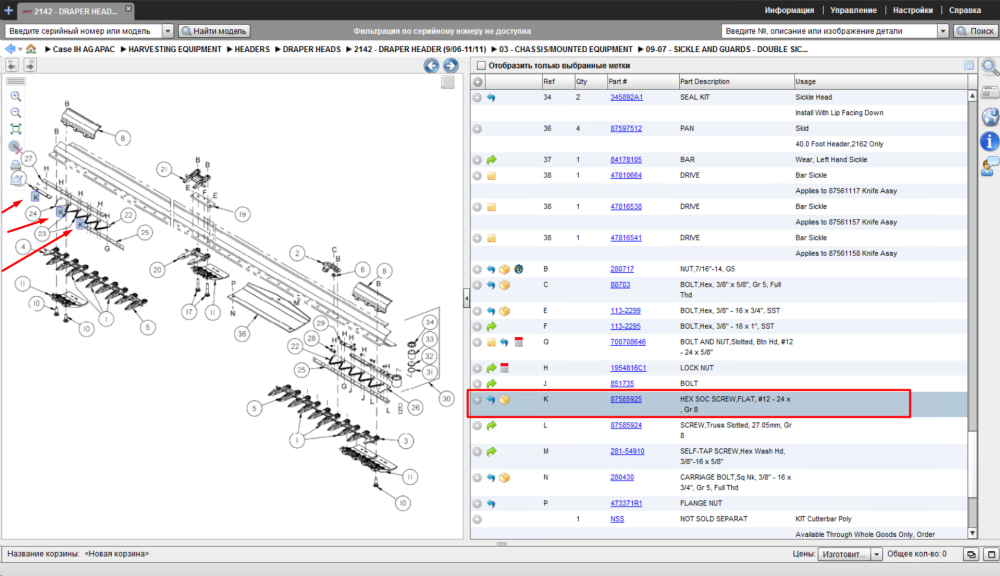The width and height of the screenshot is (1000, 576).
Task: Open the magnifier search icon in right sidebar
Action: click(x=990, y=66)
